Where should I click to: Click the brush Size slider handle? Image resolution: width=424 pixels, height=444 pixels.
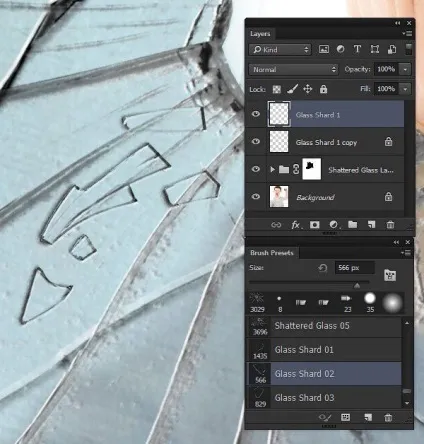click(x=357, y=285)
